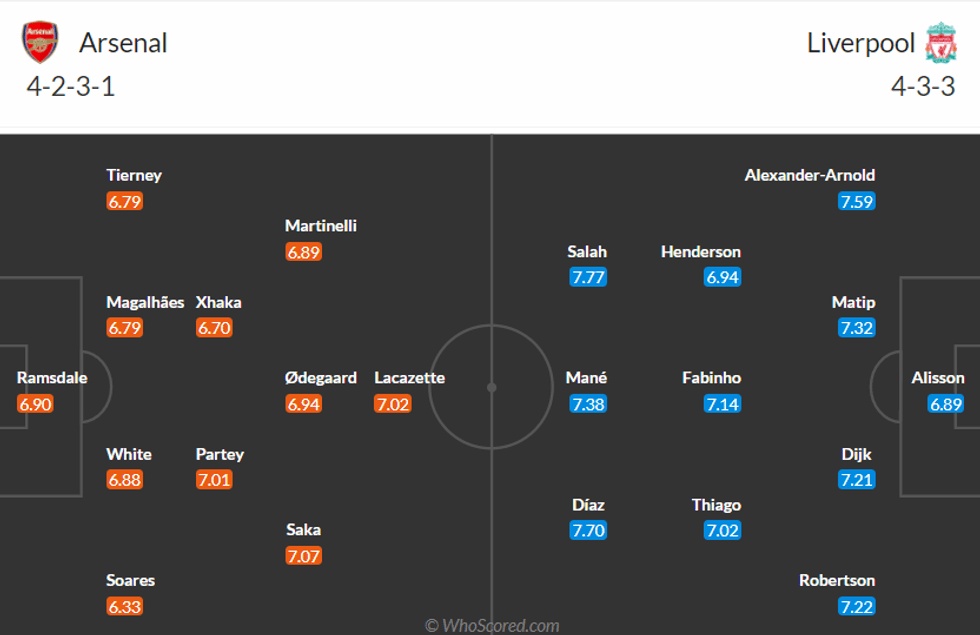
Task: Select player name Tierney
Action: (x=134, y=175)
